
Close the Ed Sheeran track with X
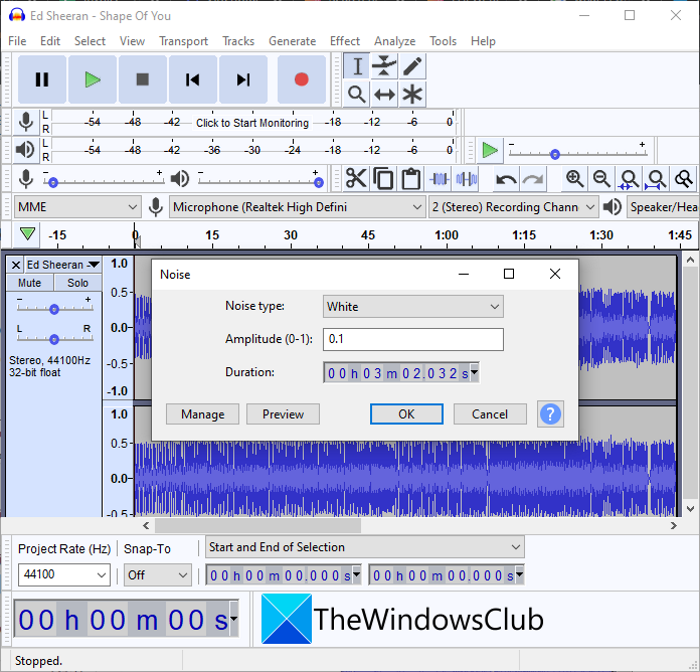15,265
